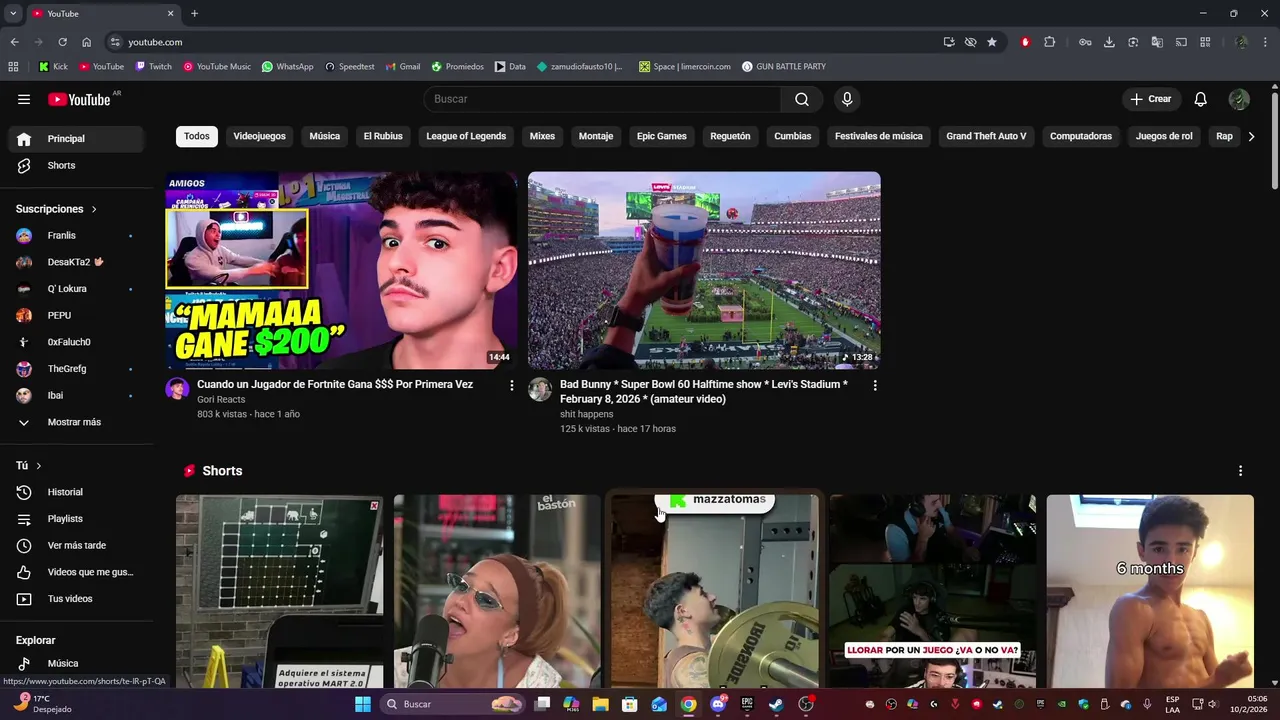Viewport: 1280px width, 720px height.
Task: Start voice search with the microphone icon
Action: tap(847, 99)
